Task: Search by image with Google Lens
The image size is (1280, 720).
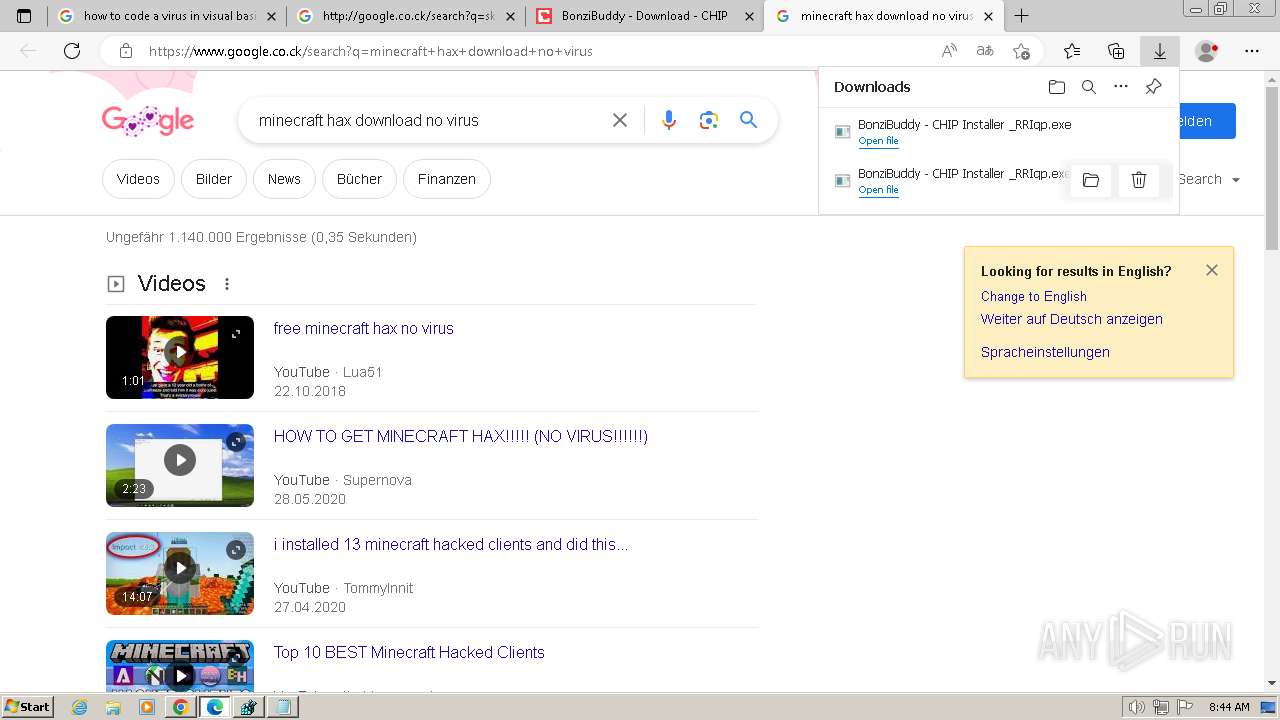Action: point(709,120)
